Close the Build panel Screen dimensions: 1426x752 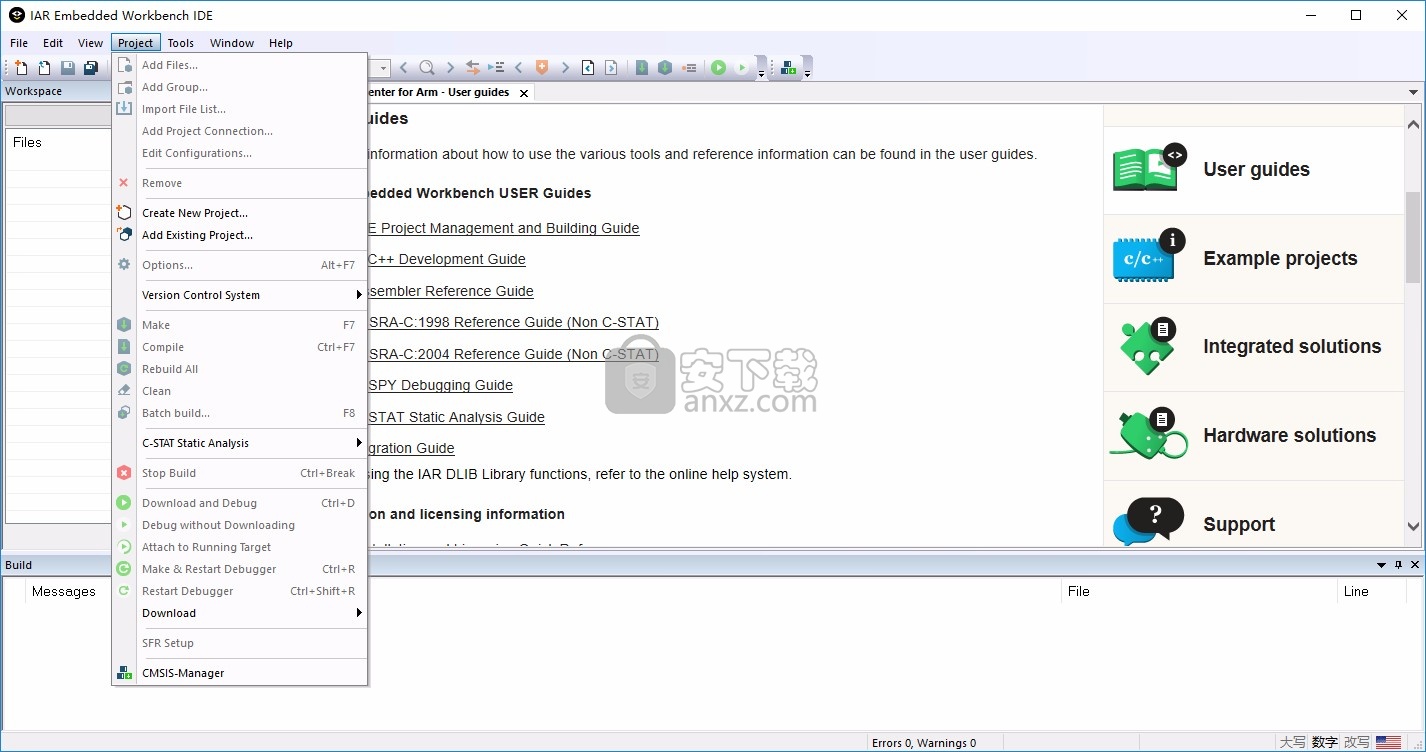(x=1415, y=565)
